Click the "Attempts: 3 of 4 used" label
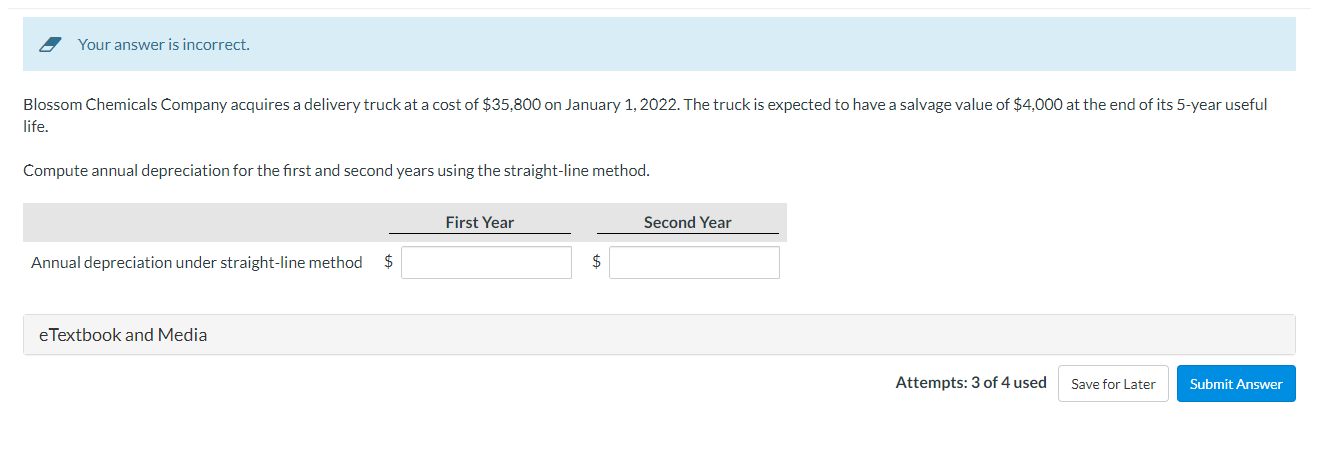Image resolution: width=1317 pixels, height=470 pixels. [970, 383]
